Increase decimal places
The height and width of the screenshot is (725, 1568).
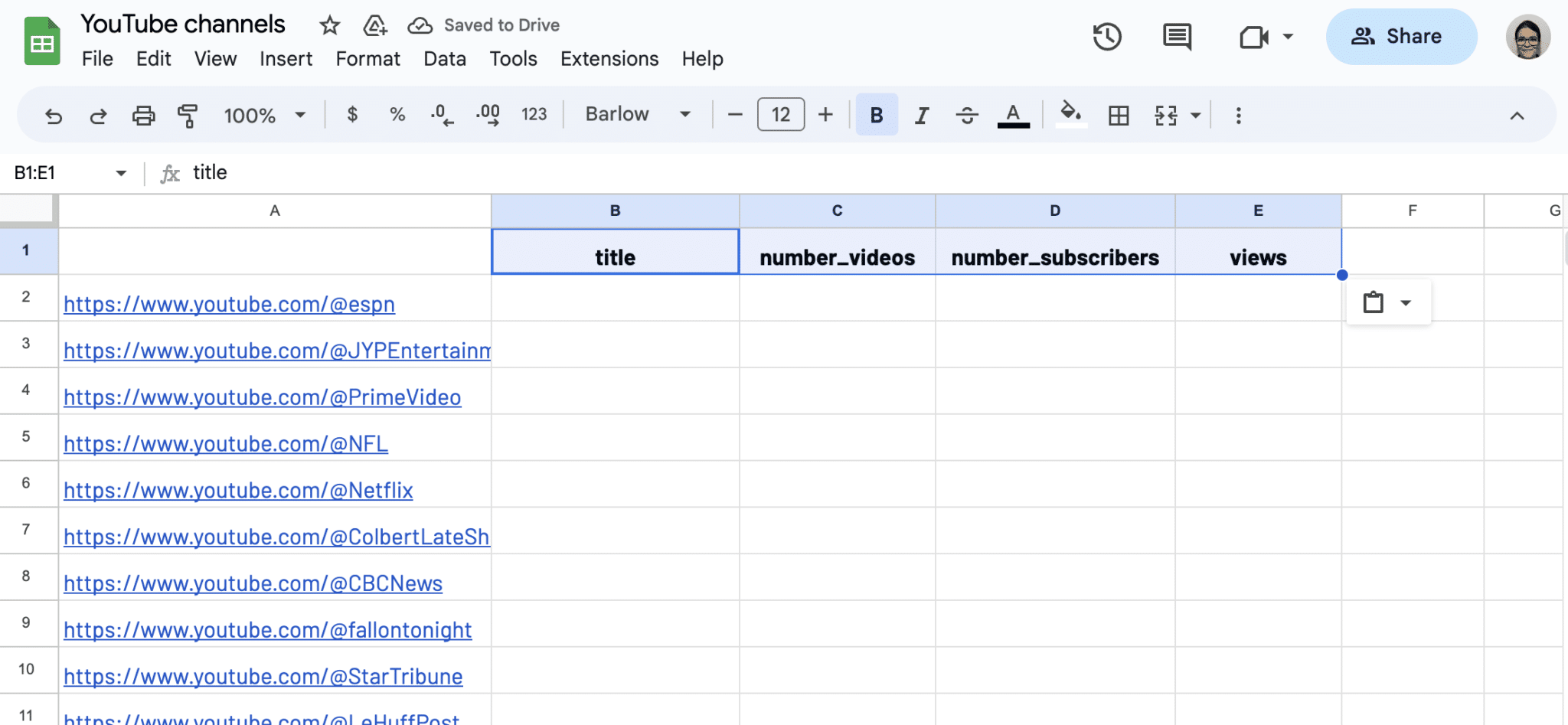488,115
